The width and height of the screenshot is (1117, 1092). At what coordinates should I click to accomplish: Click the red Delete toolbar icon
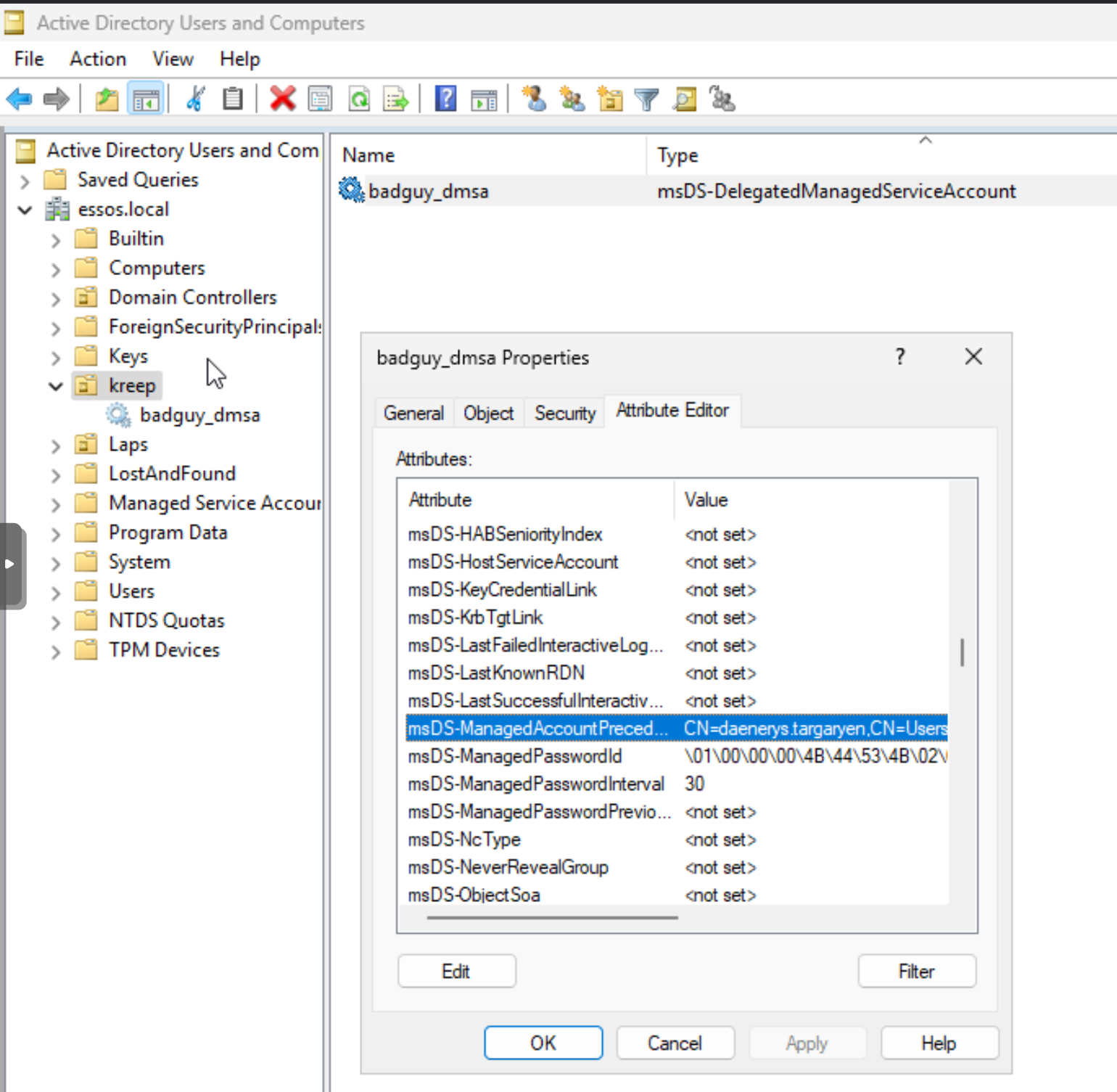(x=282, y=99)
